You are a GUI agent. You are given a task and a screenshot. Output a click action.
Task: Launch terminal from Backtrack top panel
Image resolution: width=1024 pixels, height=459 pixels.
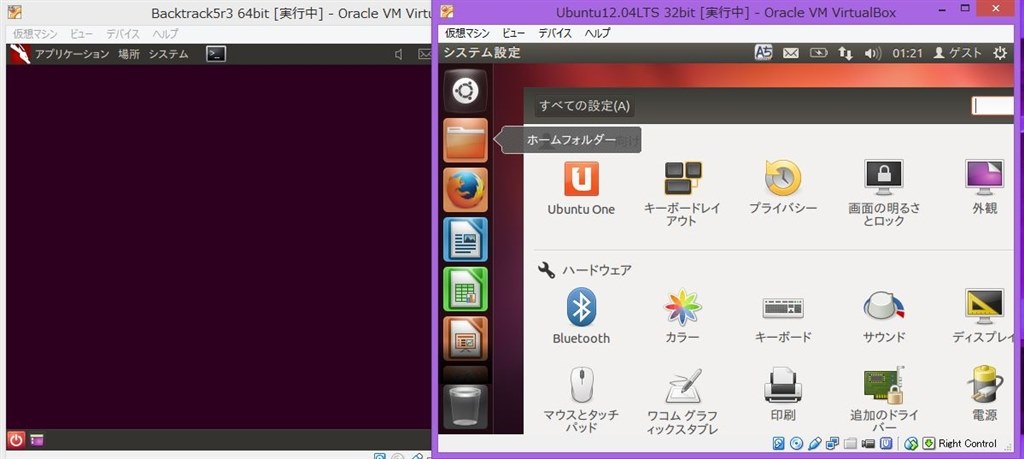[216, 54]
